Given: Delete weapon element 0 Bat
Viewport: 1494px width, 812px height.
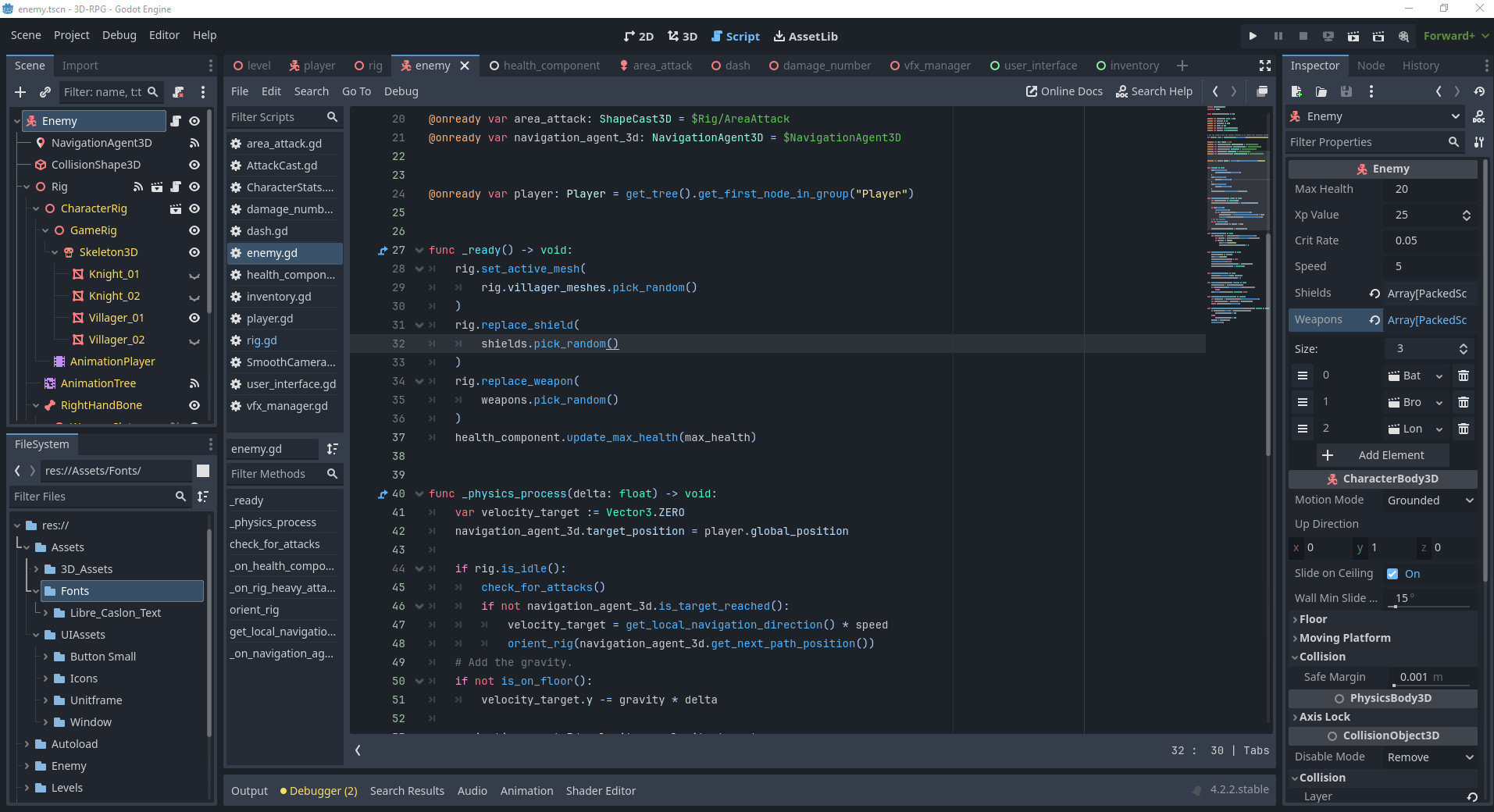Looking at the screenshot, I should pos(1464,376).
